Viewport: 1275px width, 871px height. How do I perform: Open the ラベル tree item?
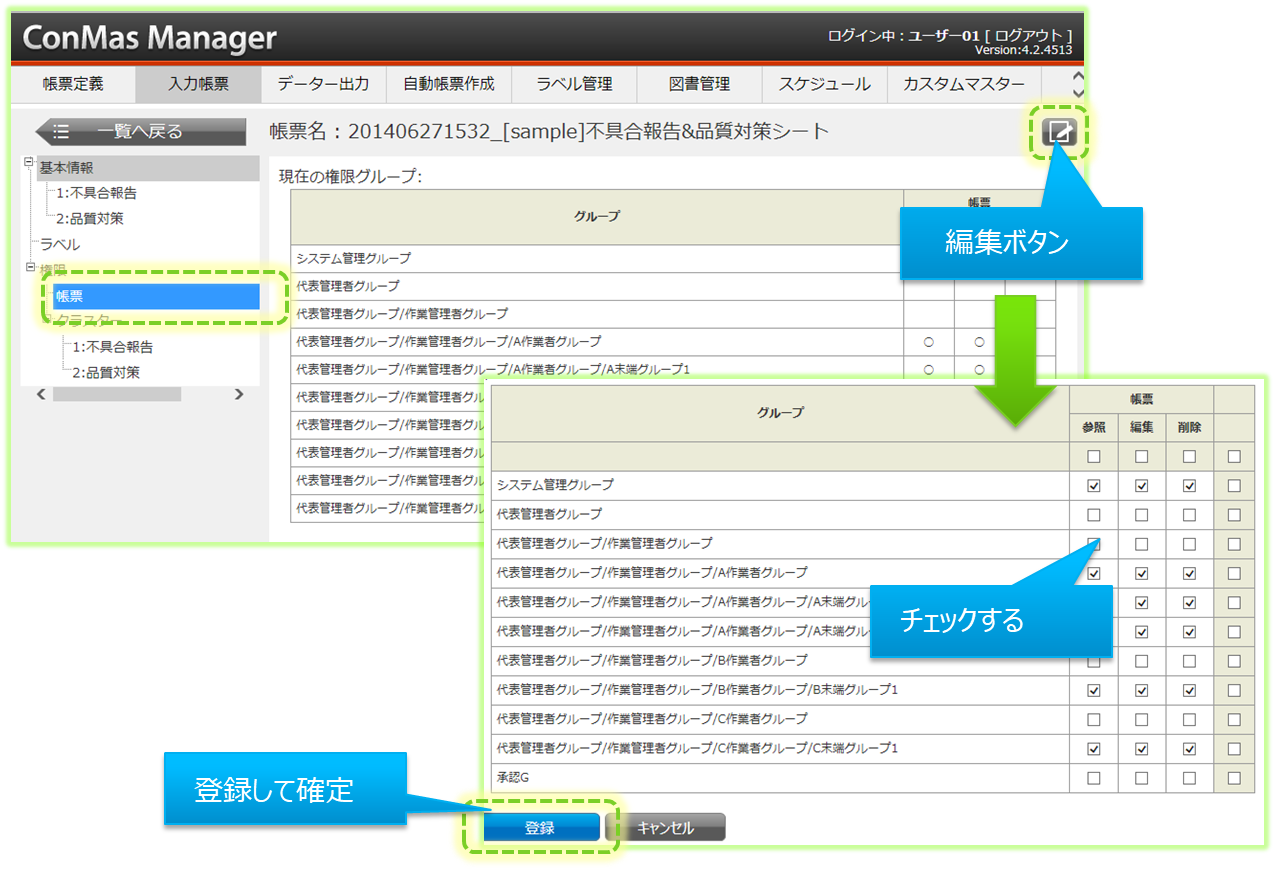click(x=60, y=244)
